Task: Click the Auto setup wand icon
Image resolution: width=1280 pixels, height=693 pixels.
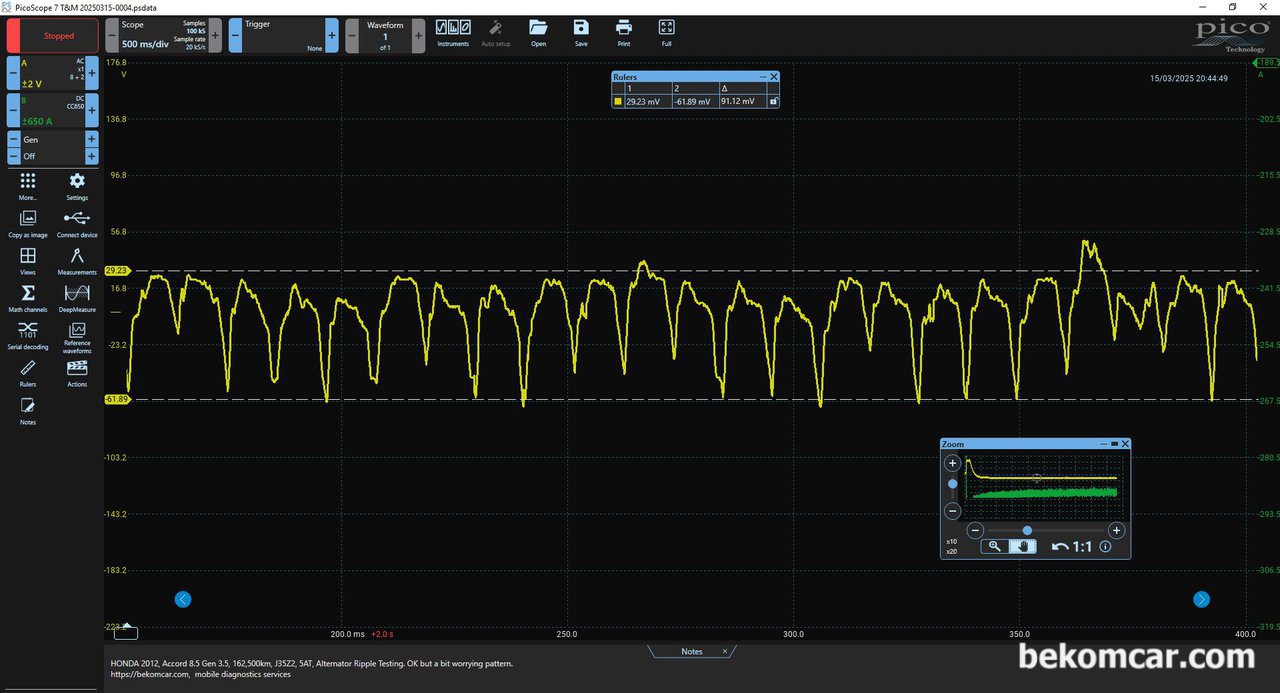Action: (x=496, y=33)
